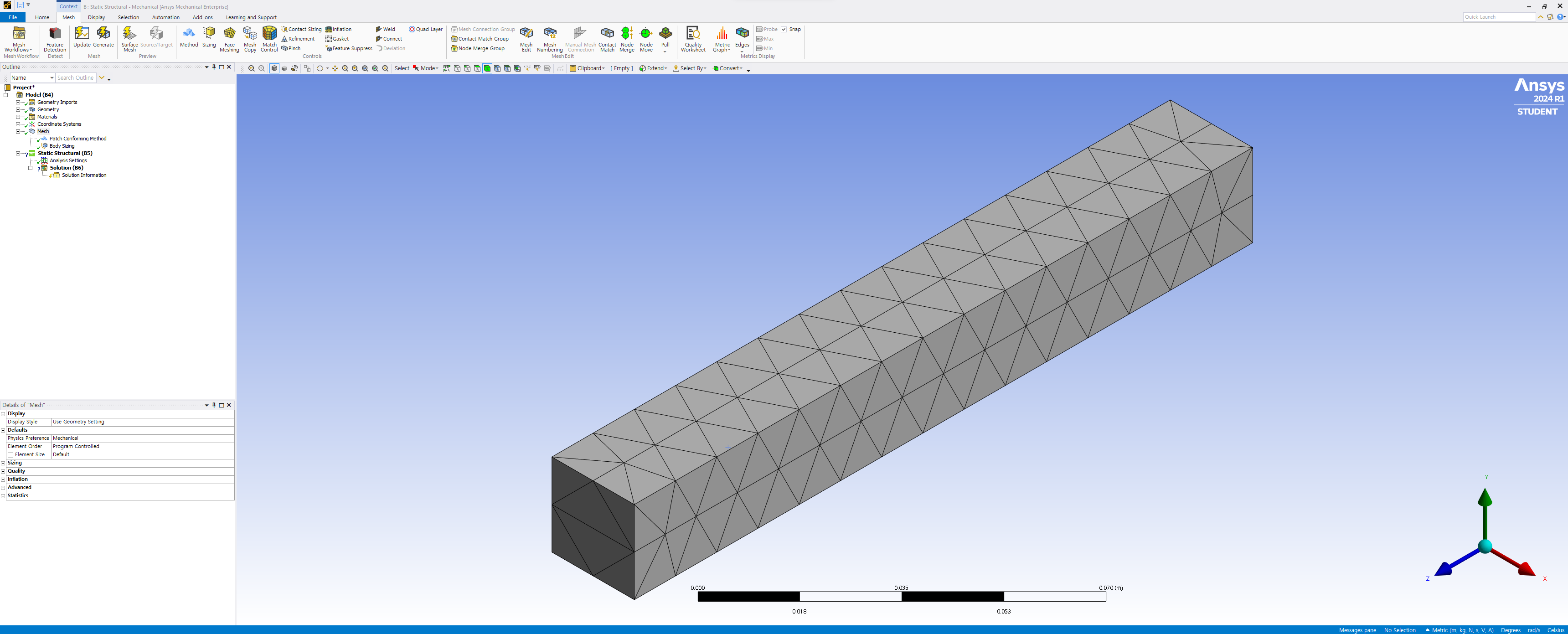Switch to the Home ribbon tab
This screenshot has height=634, width=1568.
click(x=42, y=17)
